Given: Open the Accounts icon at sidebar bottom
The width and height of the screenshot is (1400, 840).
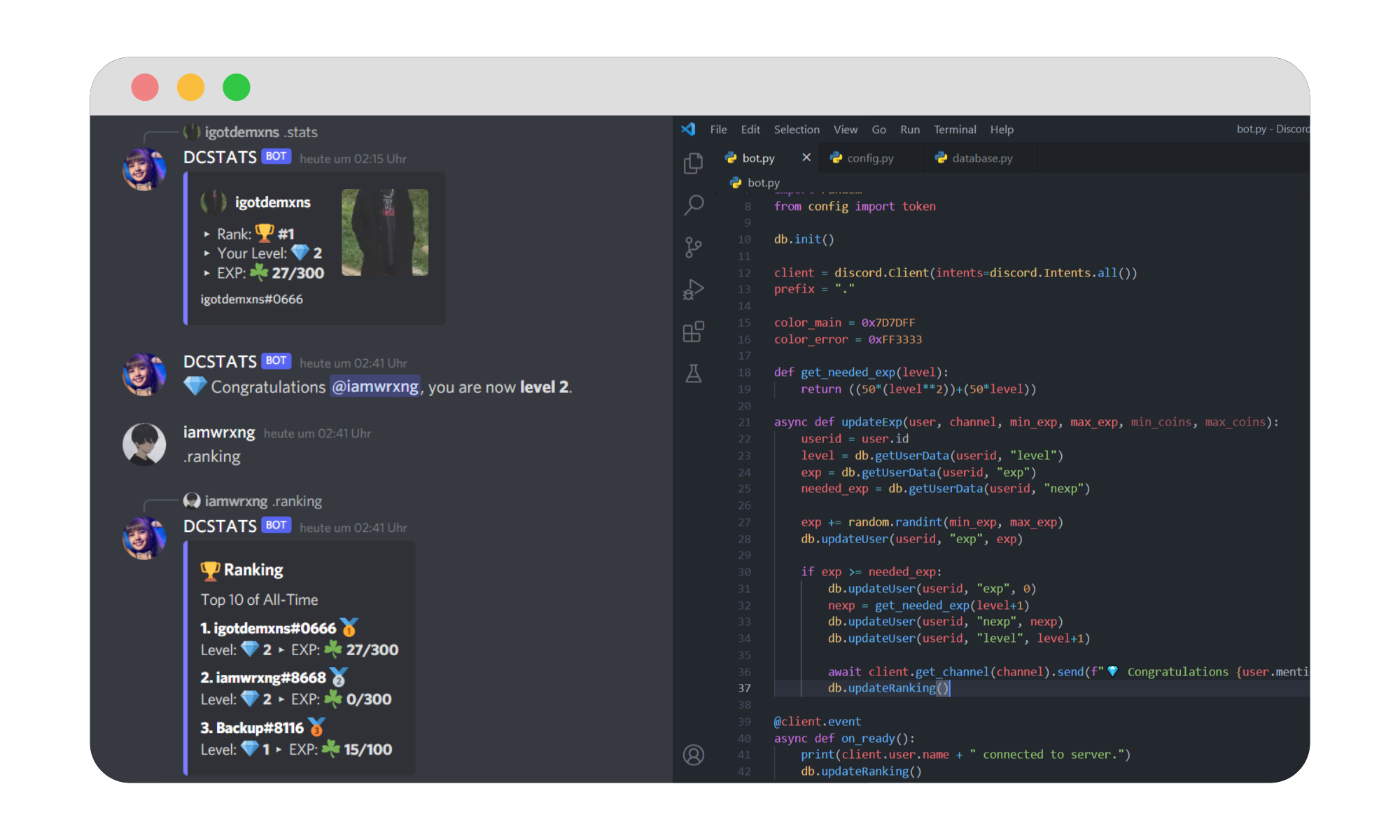Looking at the screenshot, I should [693, 755].
